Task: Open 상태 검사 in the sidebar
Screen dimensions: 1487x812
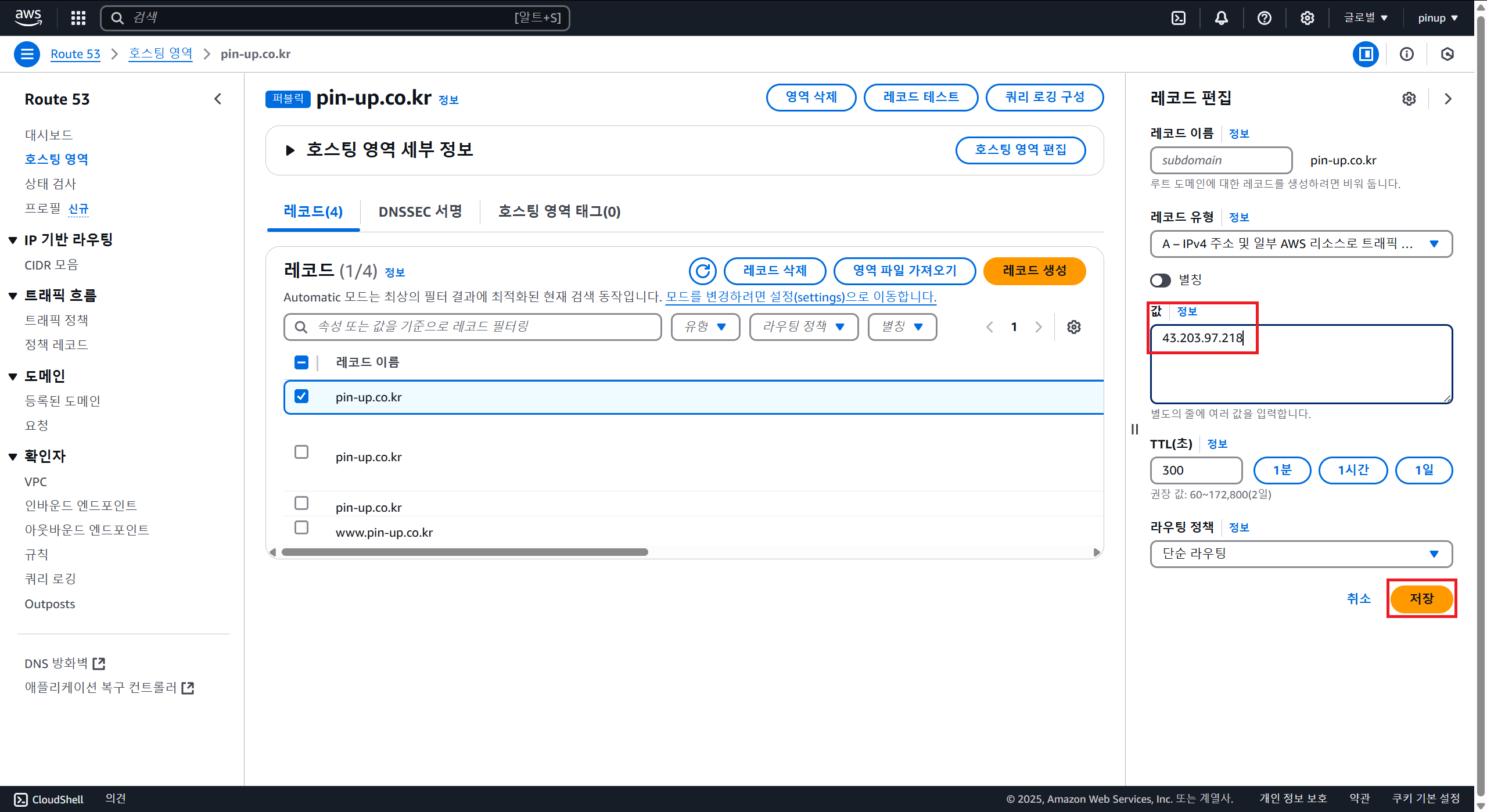Action: click(51, 184)
